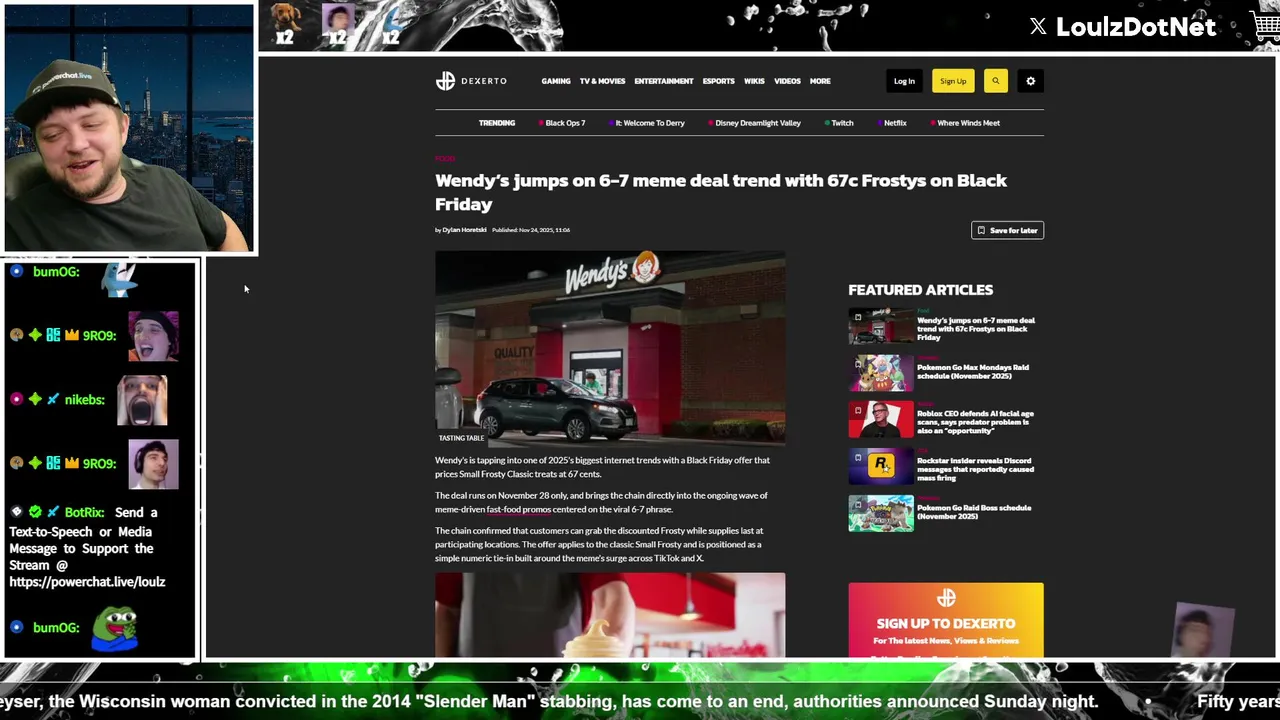Viewport: 1280px width, 720px height.
Task: Expand the More menu
Action: [x=820, y=81]
